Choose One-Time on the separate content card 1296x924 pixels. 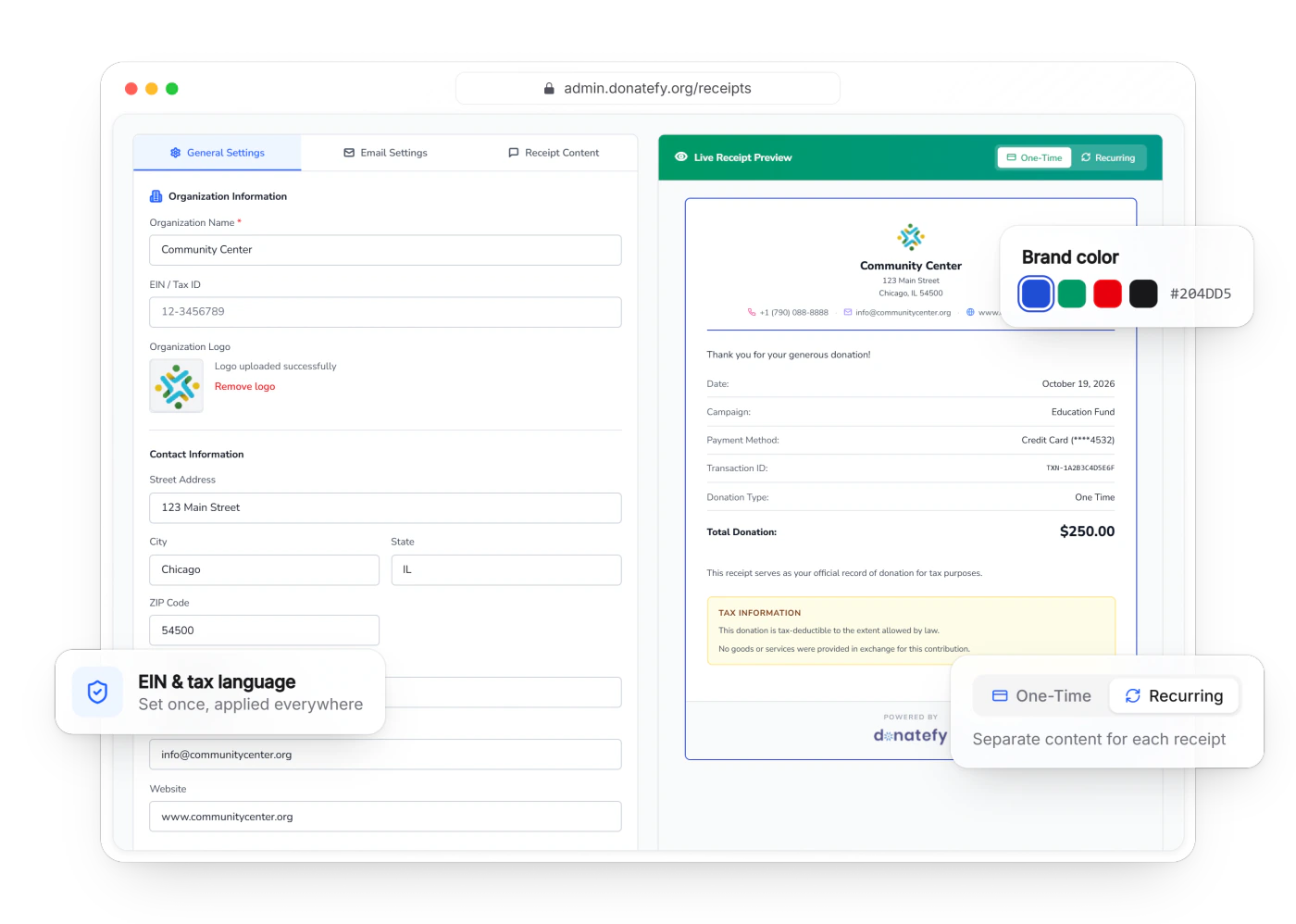pos(1041,696)
